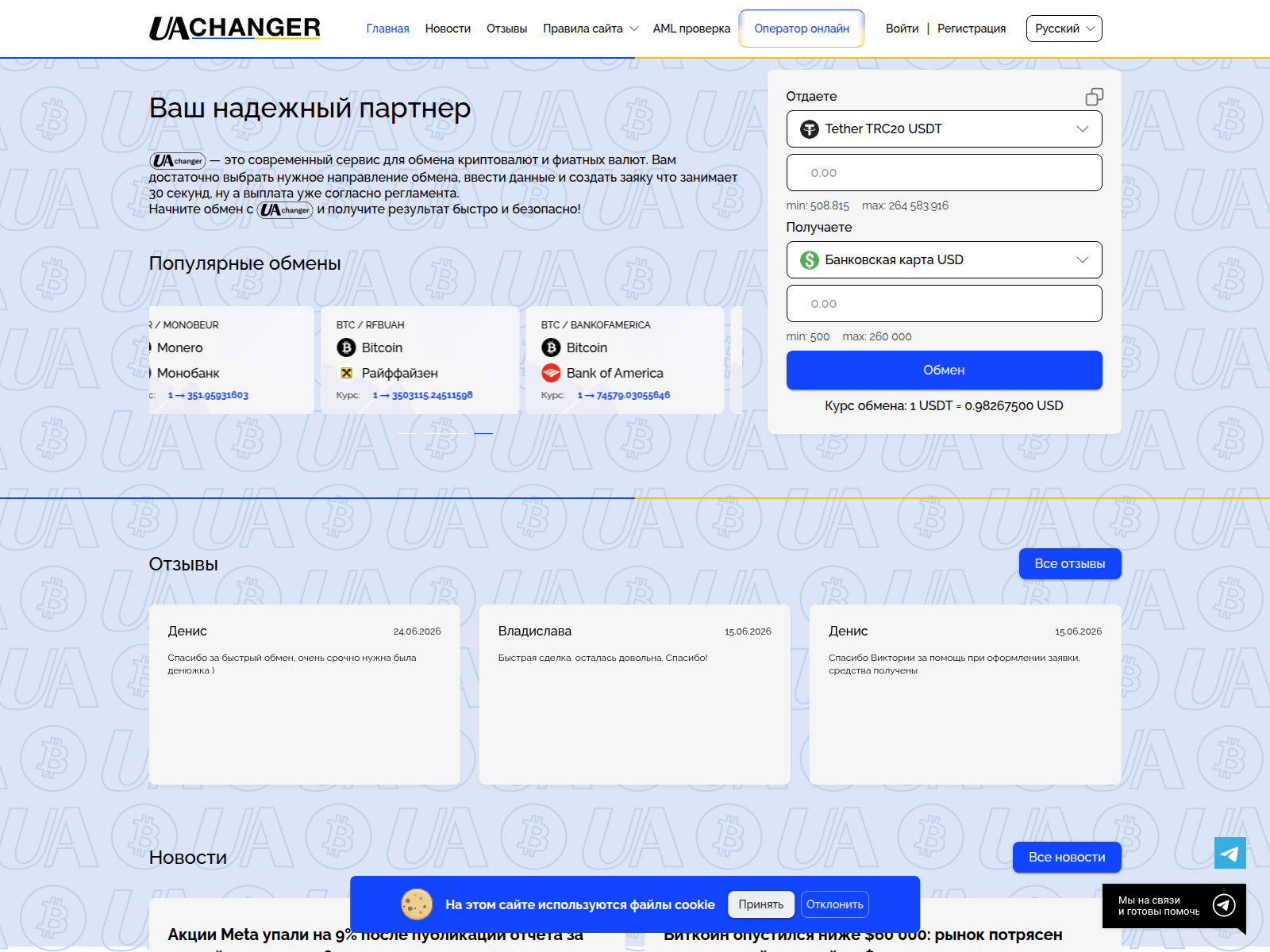Select the active blue carousel indicator
Image resolution: width=1270 pixels, height=952 pixels.
(x=483, y=433)
